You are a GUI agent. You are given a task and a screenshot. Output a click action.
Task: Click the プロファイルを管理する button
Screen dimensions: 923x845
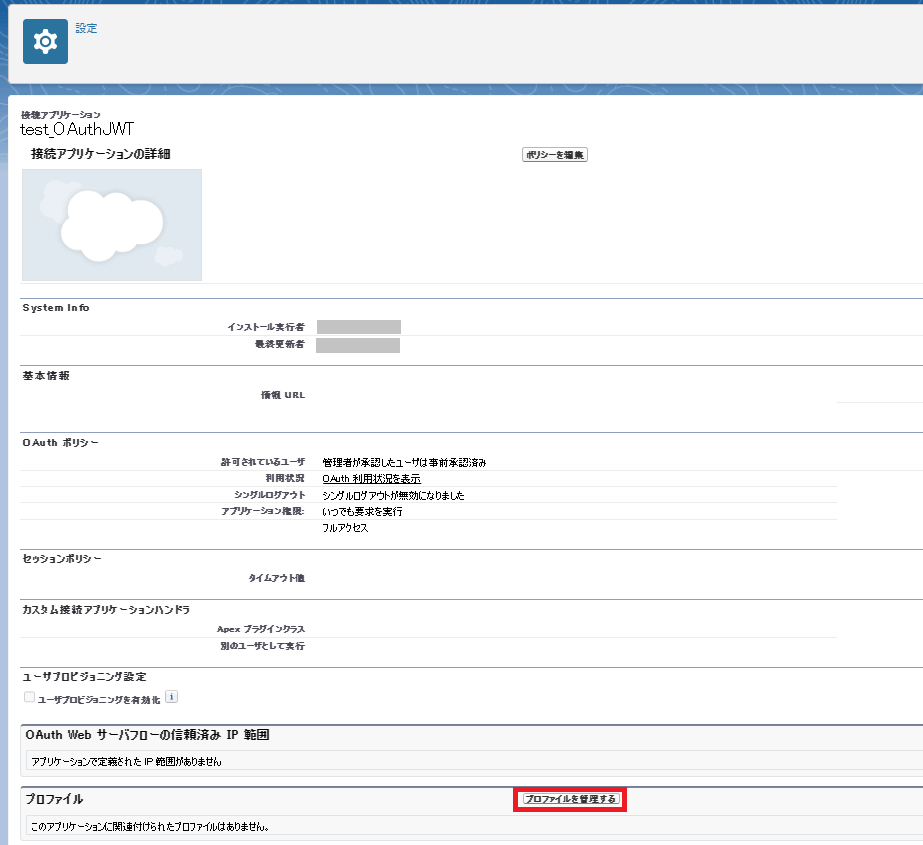570,799
